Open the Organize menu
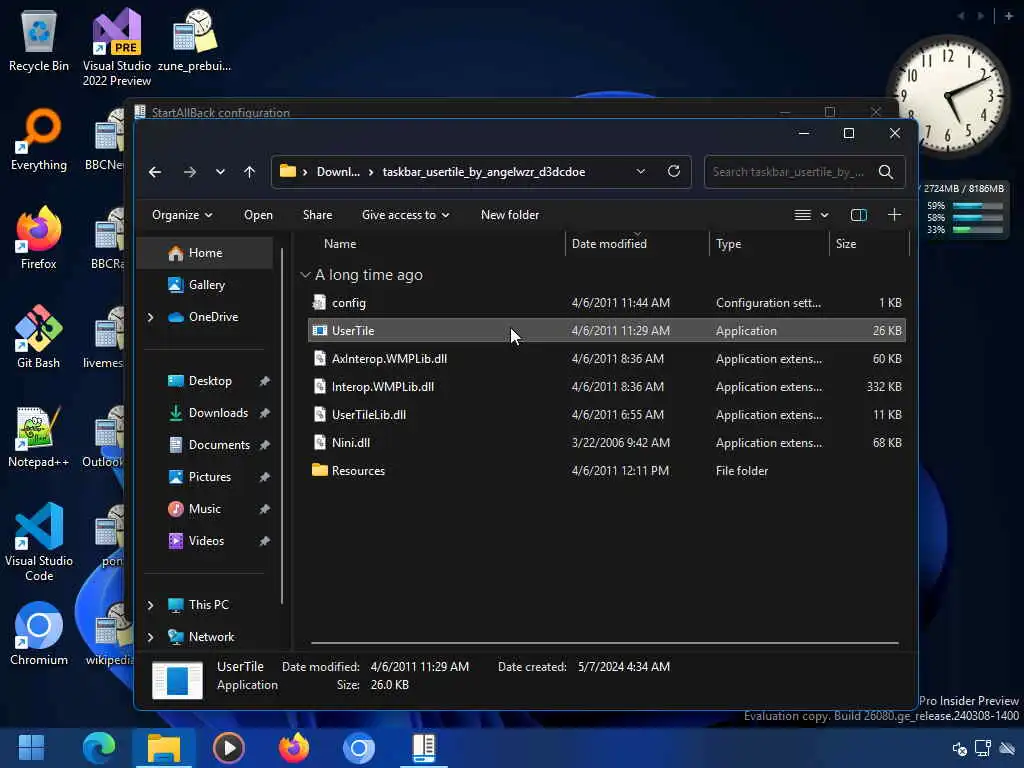This screenshot has height=768, width=1024. point(182,215)
